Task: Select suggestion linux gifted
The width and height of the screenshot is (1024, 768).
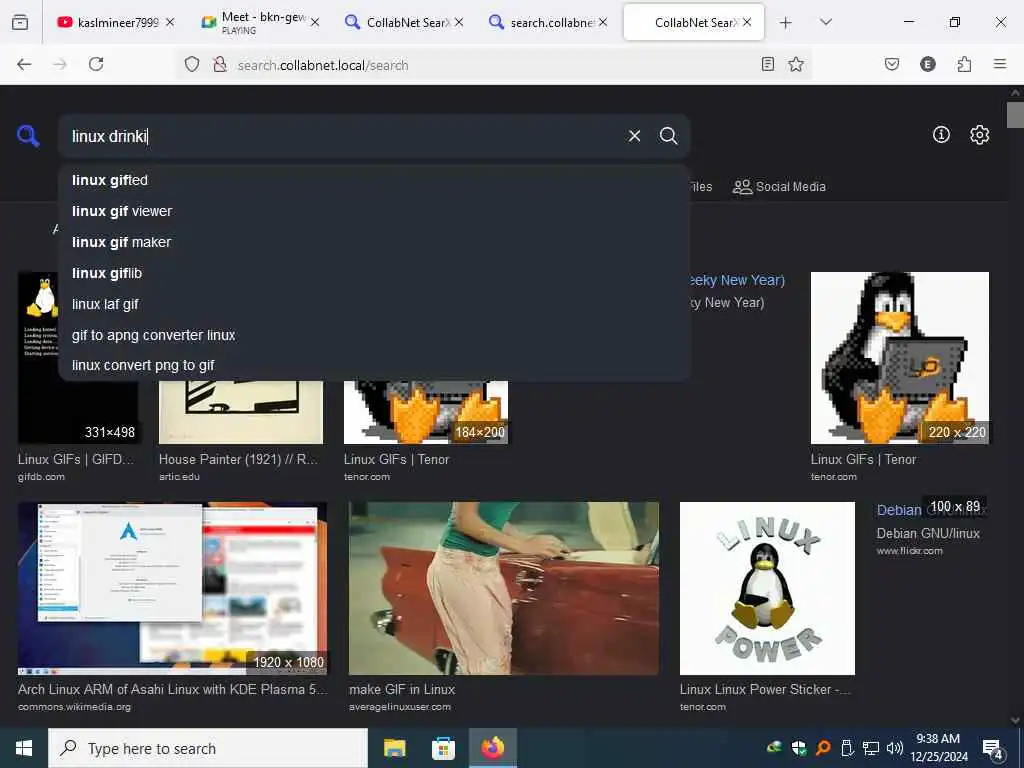Action: point(374,180)
